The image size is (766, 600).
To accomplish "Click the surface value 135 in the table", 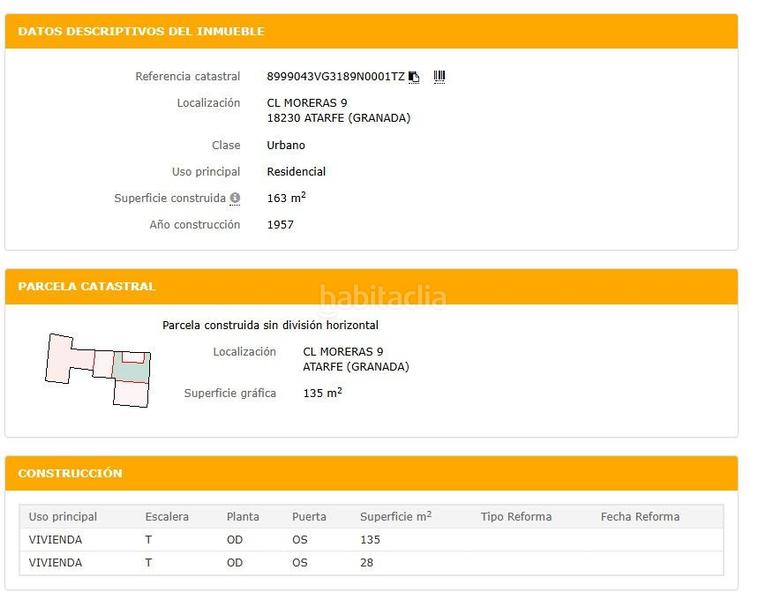I will coord(370,540).
